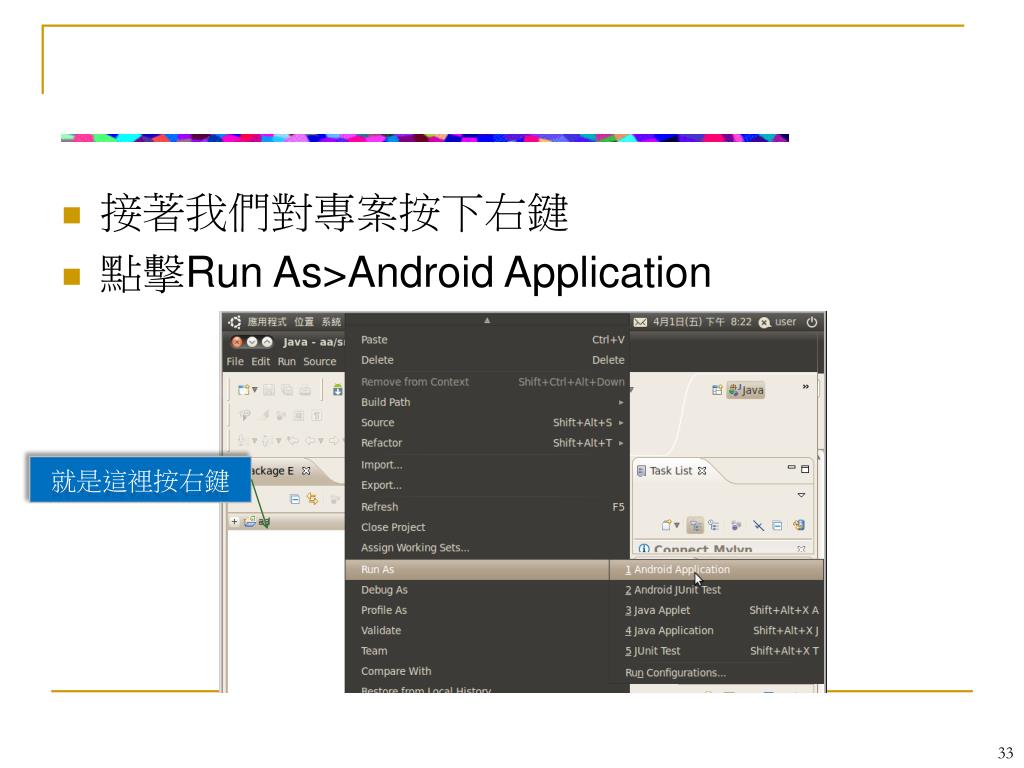Click the Ubuntu logo icon
This screenshot has width=1024, height=768.
(234, 322)
